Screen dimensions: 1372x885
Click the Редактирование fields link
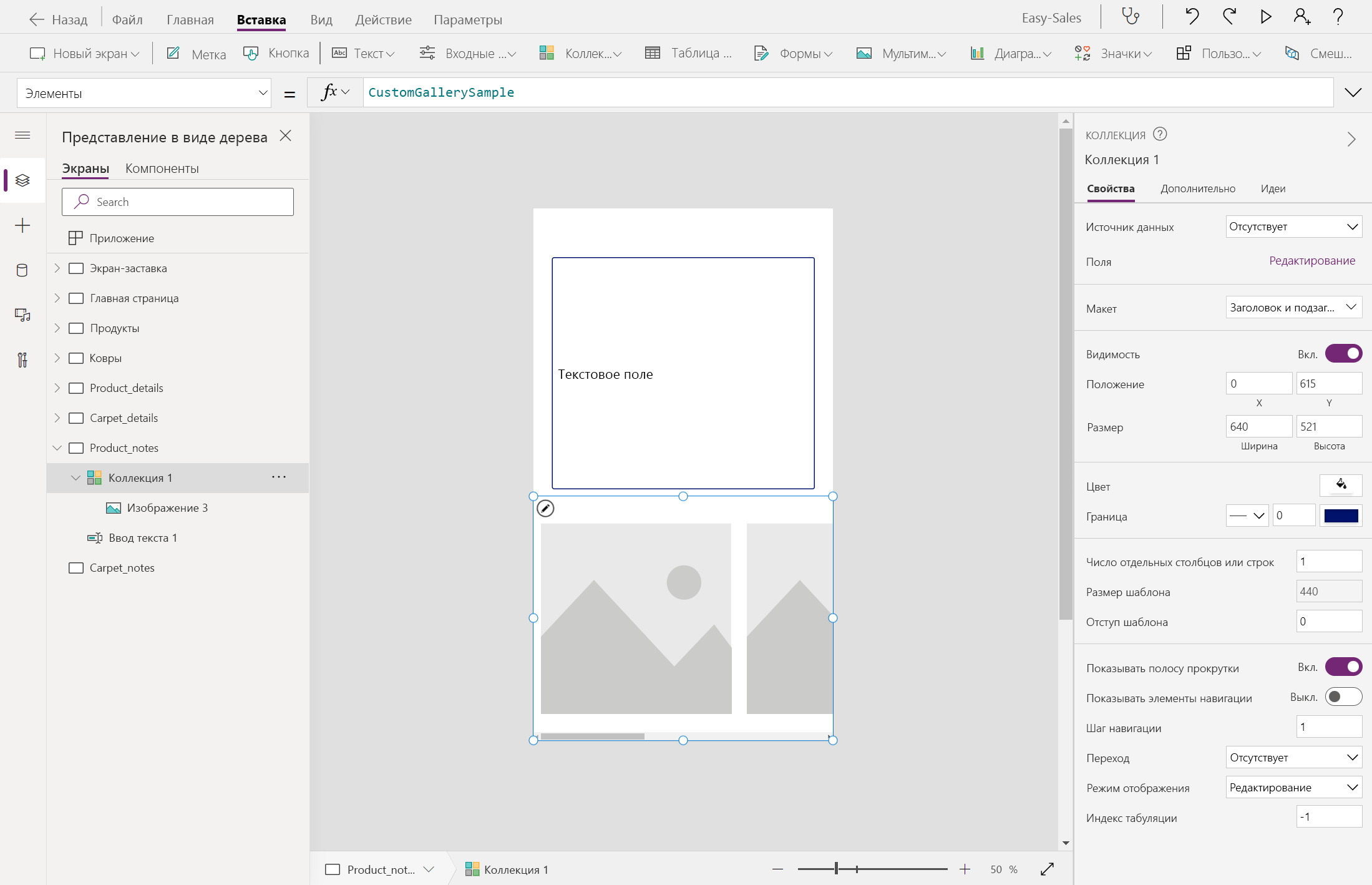coord(1311,261)
